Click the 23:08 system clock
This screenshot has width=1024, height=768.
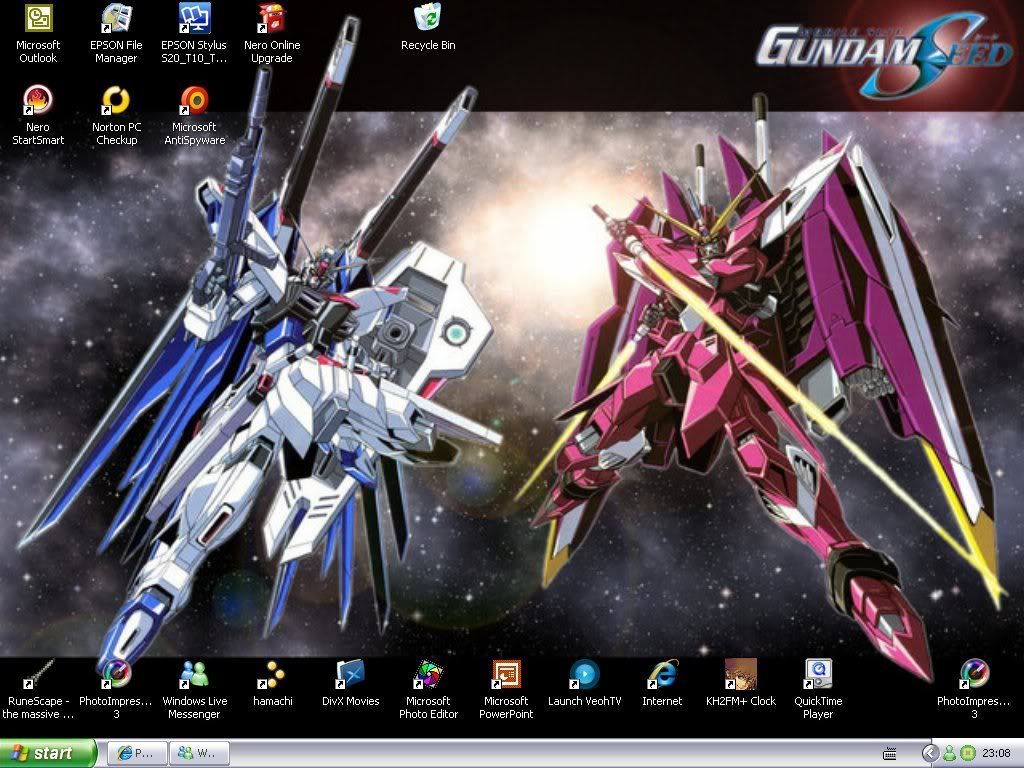click(x=996, y=754)
